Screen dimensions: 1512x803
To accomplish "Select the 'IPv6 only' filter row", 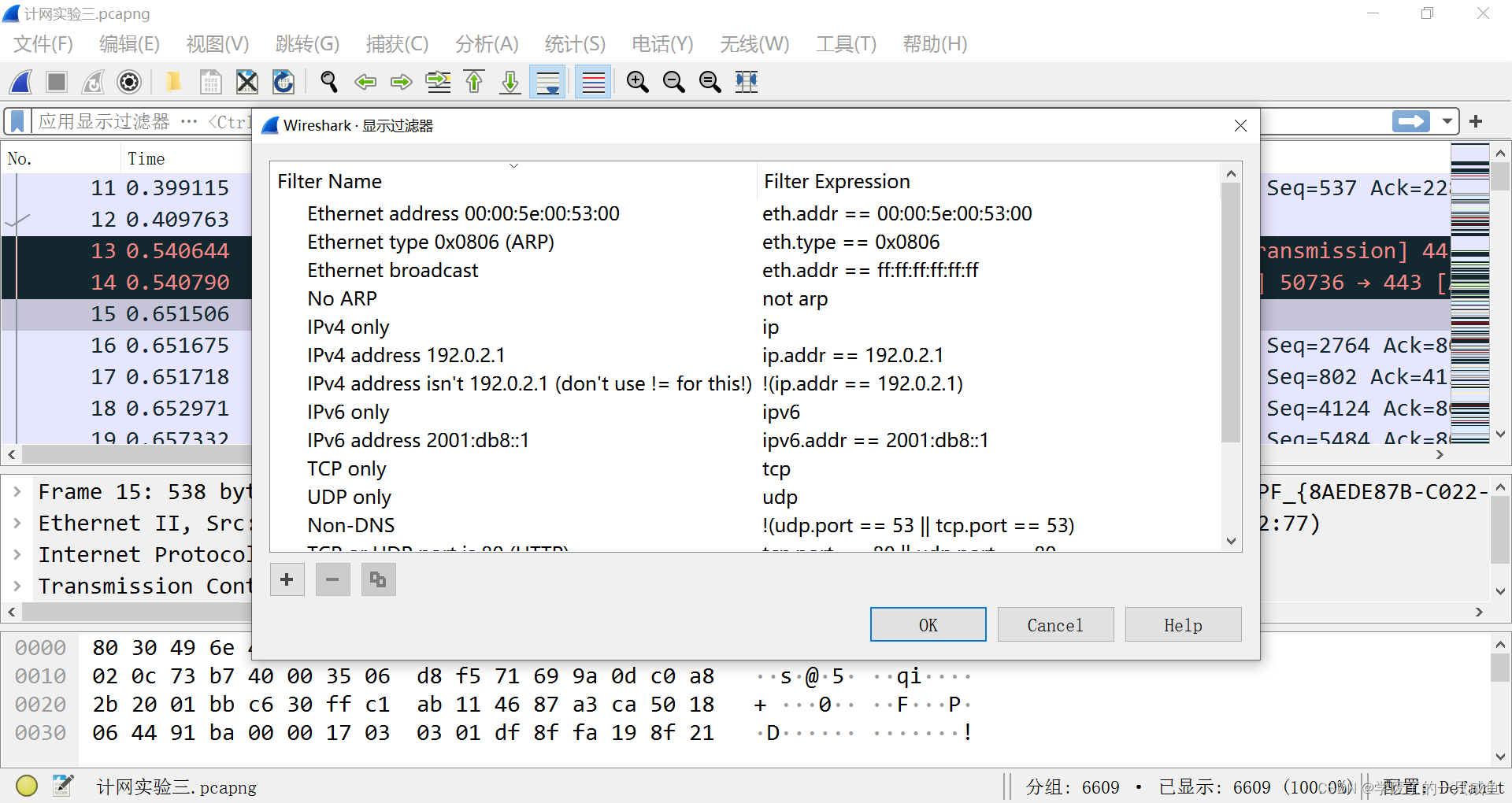I will click(x=745, y=413).
